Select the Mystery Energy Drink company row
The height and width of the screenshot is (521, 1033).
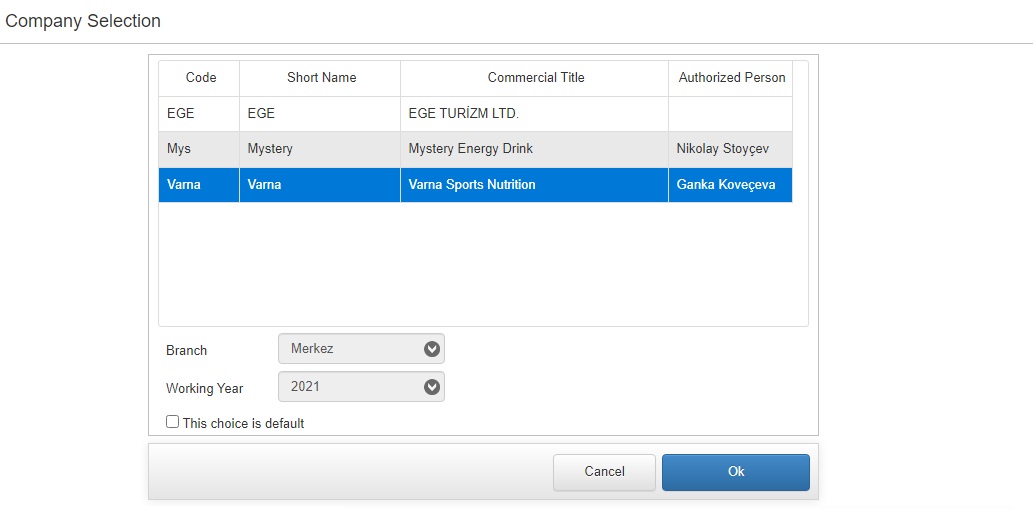coord(475,149)
